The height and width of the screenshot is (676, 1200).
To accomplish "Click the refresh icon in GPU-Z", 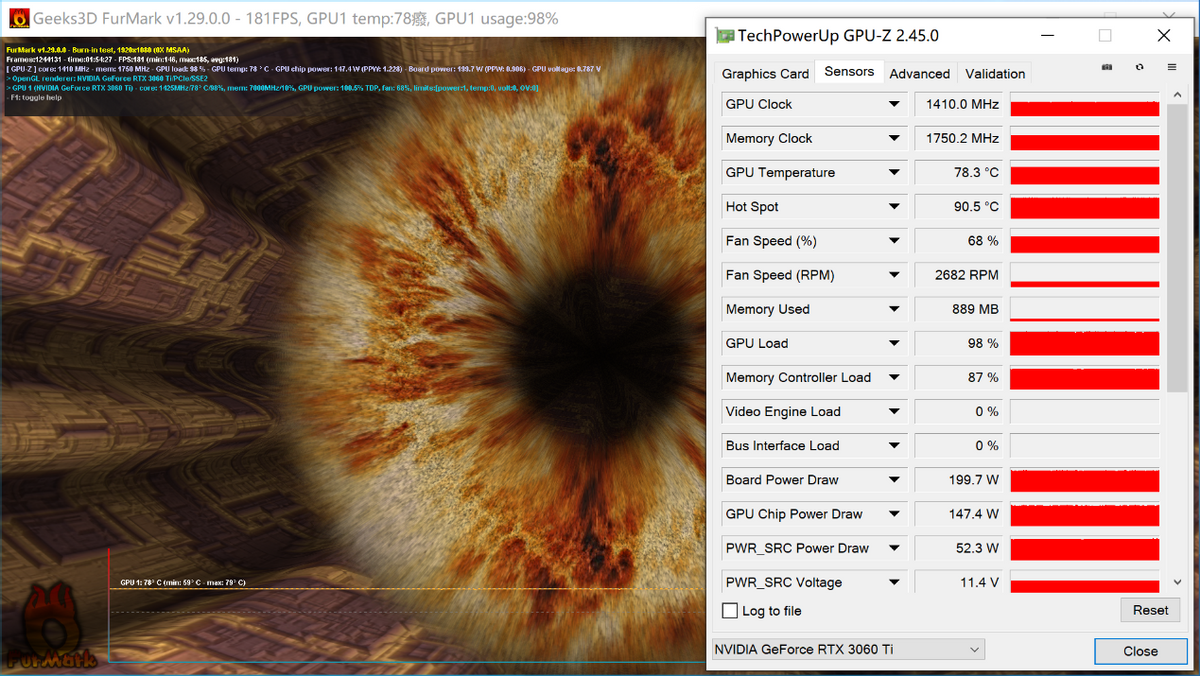I will click(1139, 67).
